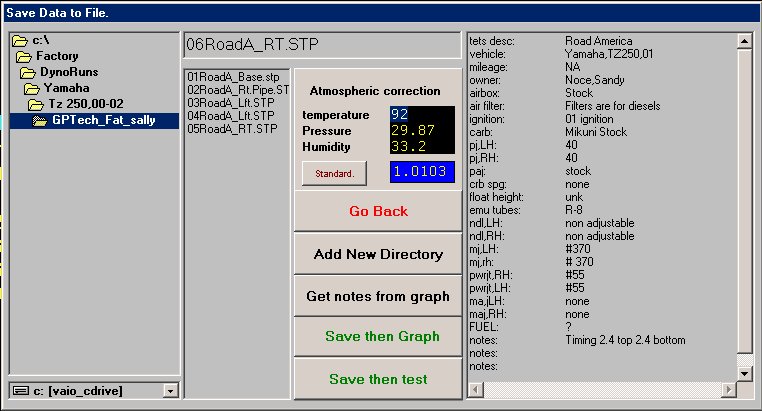762x411 pixels.
Task: Click the Pressure value 29.87
Action: pos(421,131)
